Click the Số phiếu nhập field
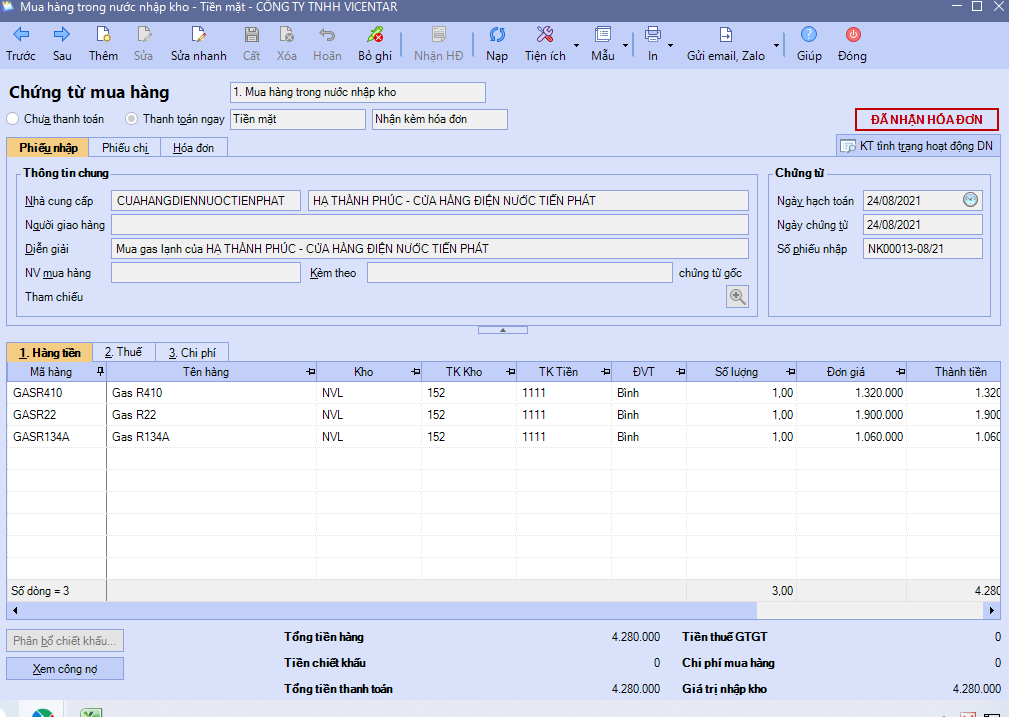This screenshot has height=717, width=1009. point(923,248)
